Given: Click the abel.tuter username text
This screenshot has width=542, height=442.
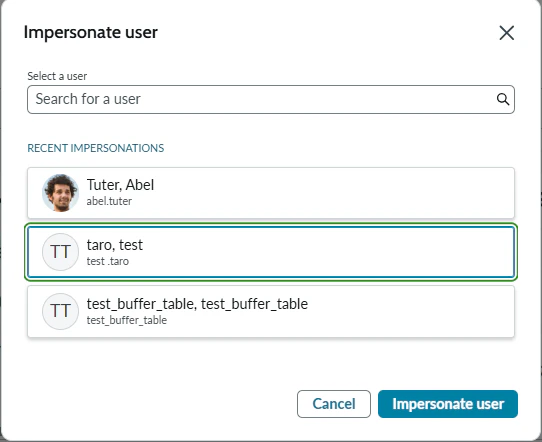Looking at the screenshot, I should click(109, 201).
